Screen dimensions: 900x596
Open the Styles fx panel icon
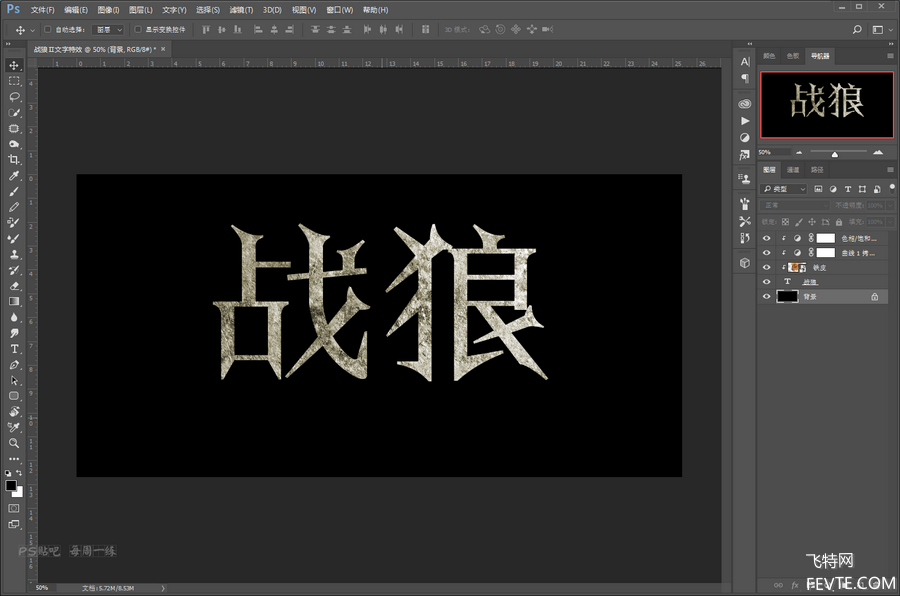pyautogui.click(x=744, y=155)
